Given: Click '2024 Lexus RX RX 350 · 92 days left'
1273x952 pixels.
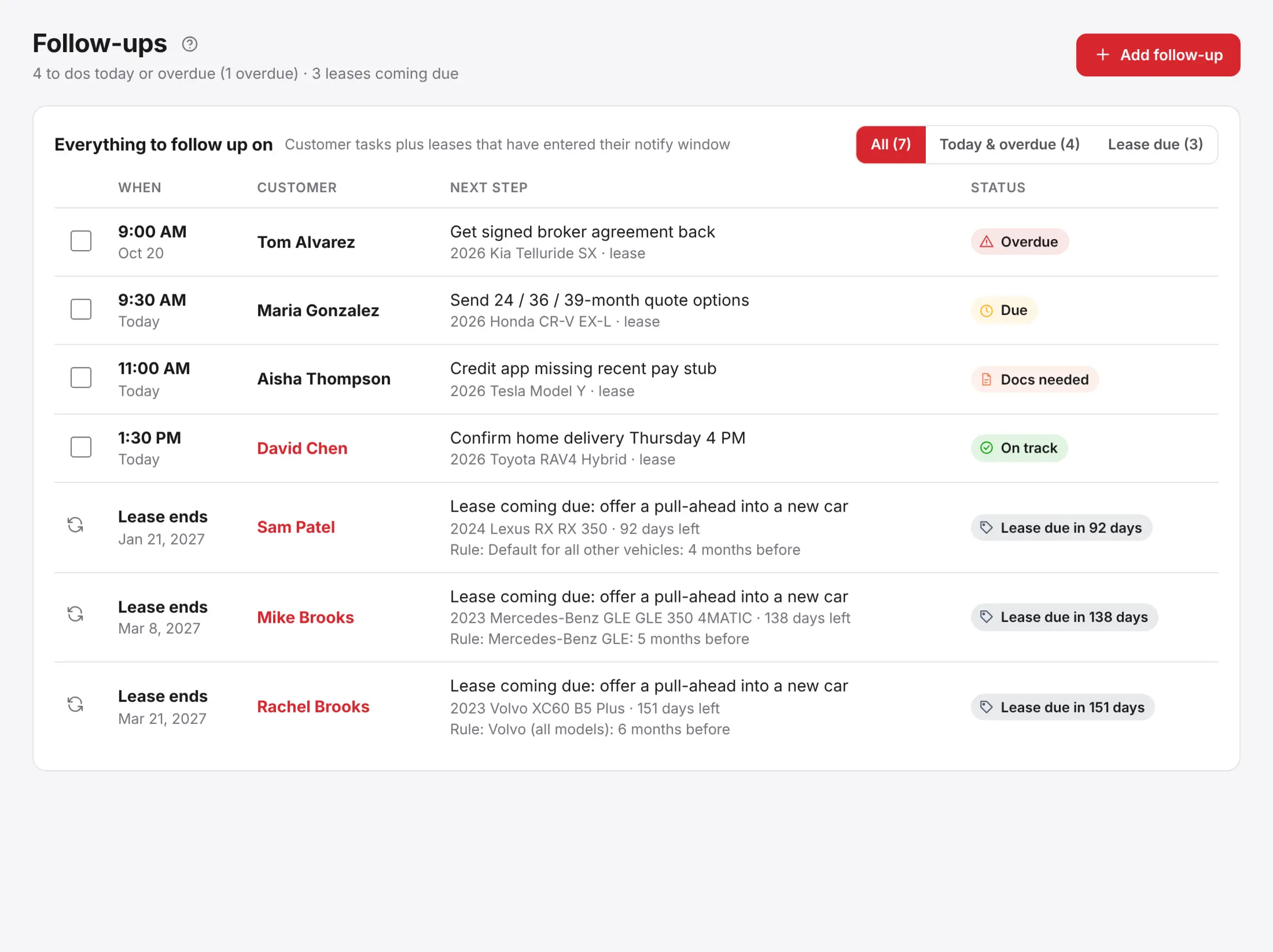Looking at the screenshot, I should [x=575, y=529].
